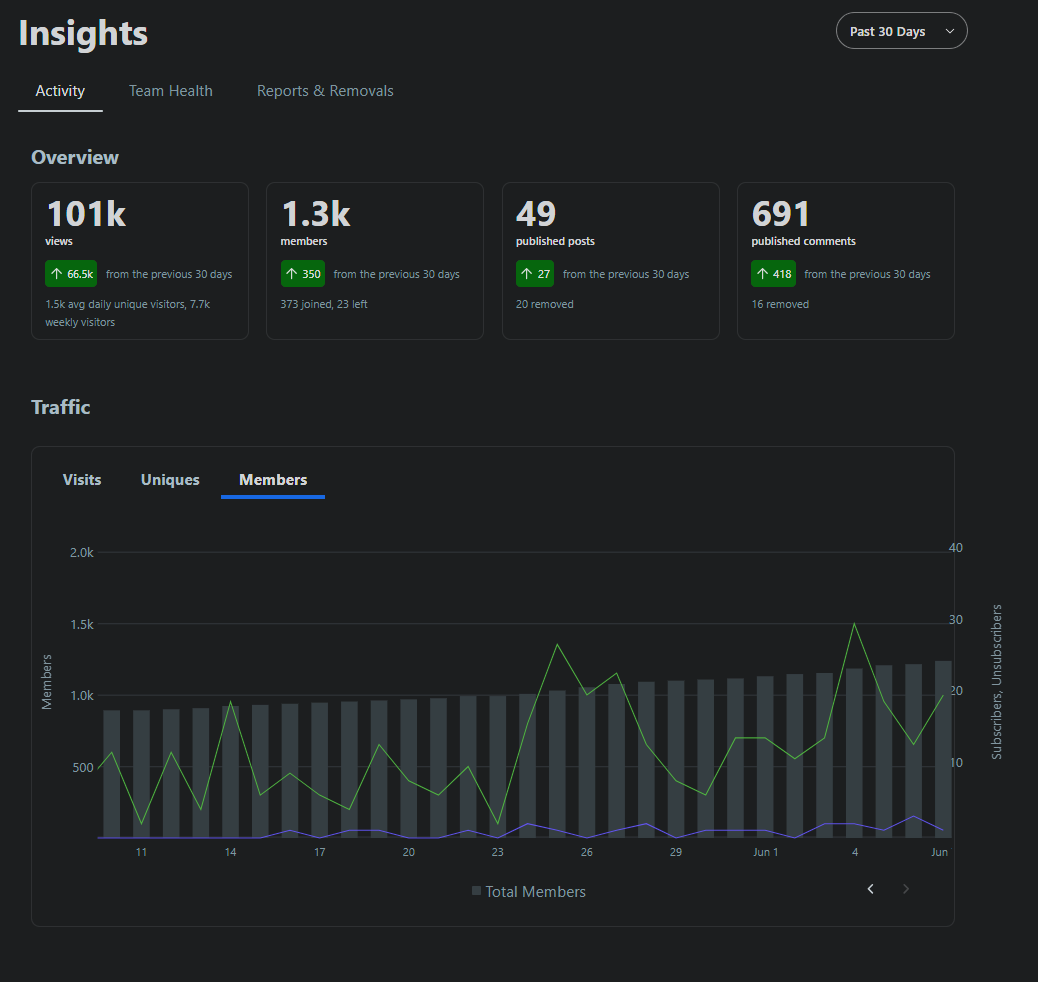1038x982 pixels.
Task: Select the Visits traffic tab
Action: 82,480
